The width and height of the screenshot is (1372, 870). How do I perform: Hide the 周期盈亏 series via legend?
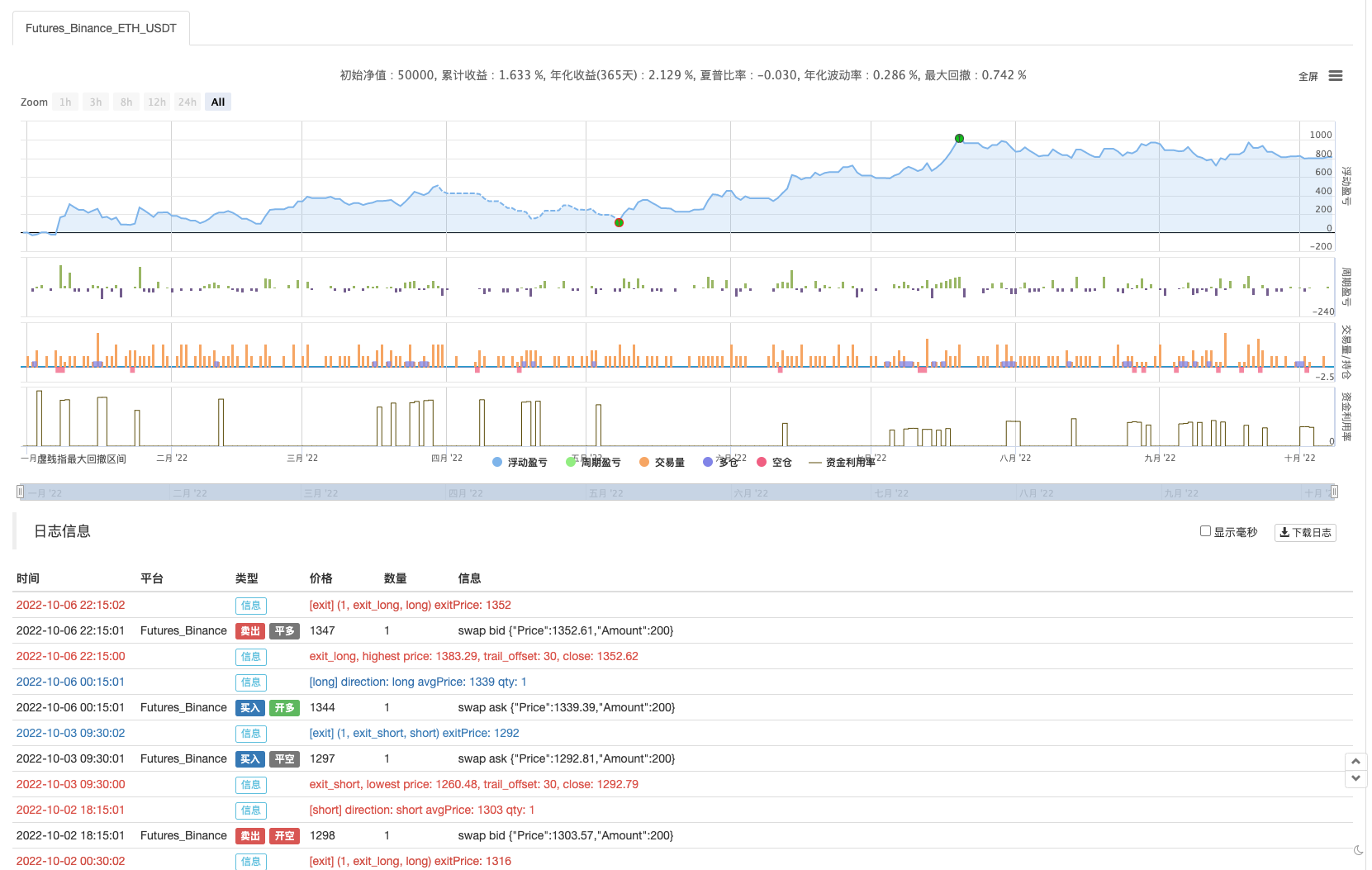[x=593, y=463]
